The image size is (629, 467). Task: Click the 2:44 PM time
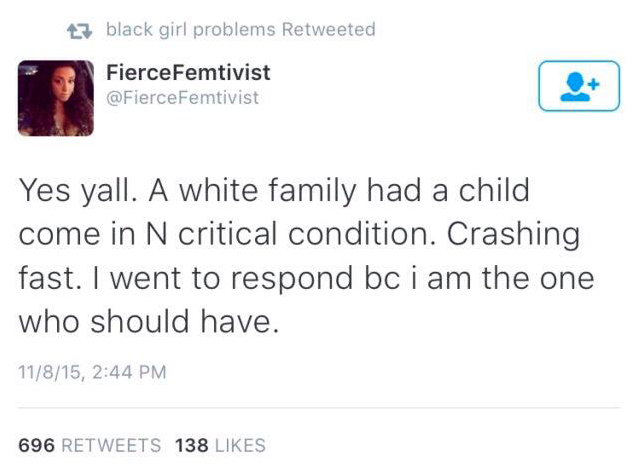tap(127, 373)
